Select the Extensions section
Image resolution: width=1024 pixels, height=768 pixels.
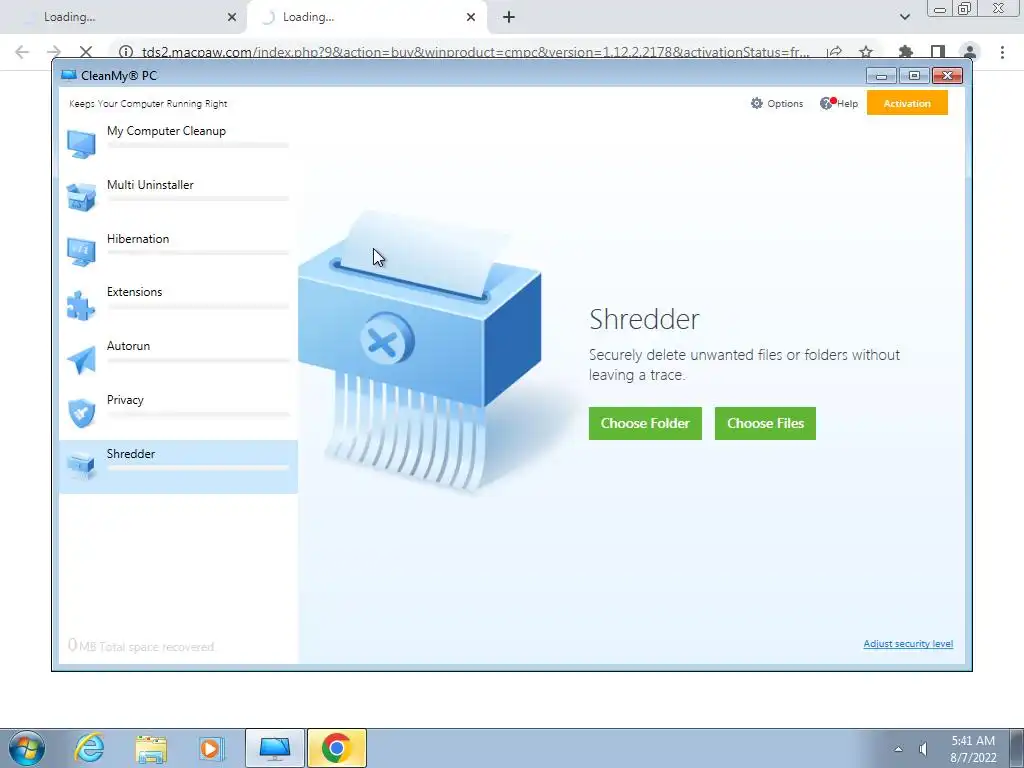178,305
